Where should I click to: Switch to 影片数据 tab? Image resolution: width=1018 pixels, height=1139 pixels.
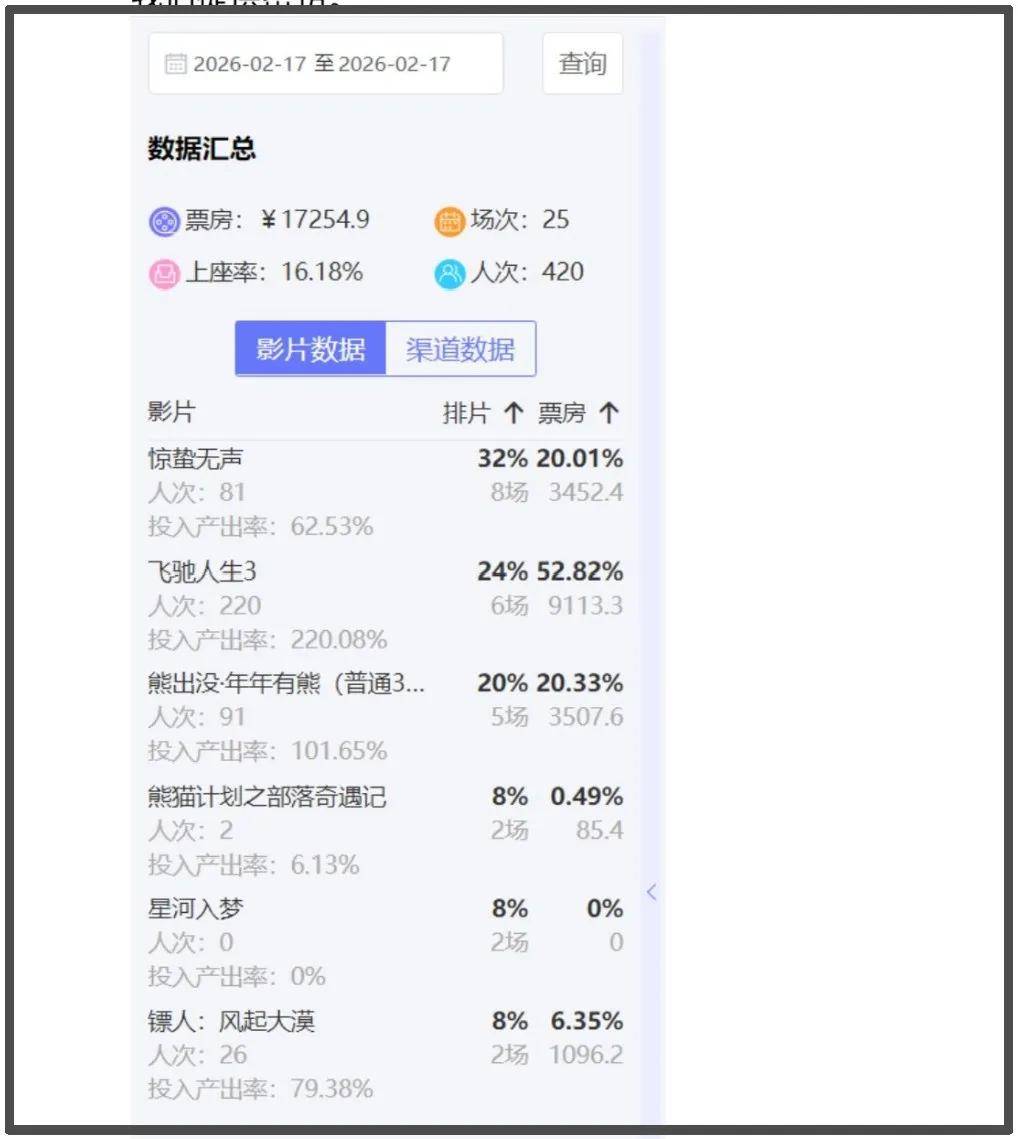click(x=311, y=349)
